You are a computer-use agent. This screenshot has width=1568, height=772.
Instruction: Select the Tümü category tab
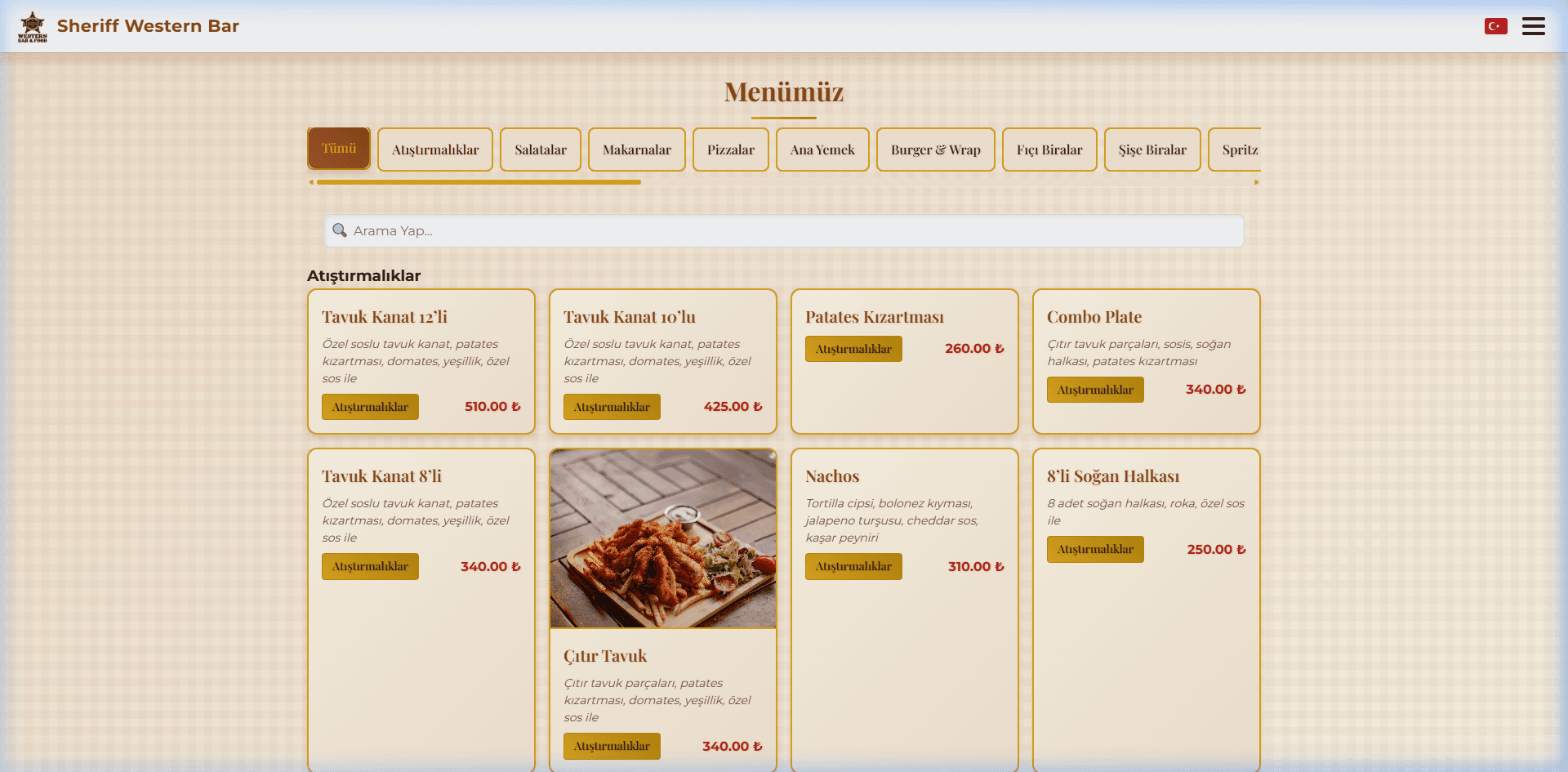[339, 149]
